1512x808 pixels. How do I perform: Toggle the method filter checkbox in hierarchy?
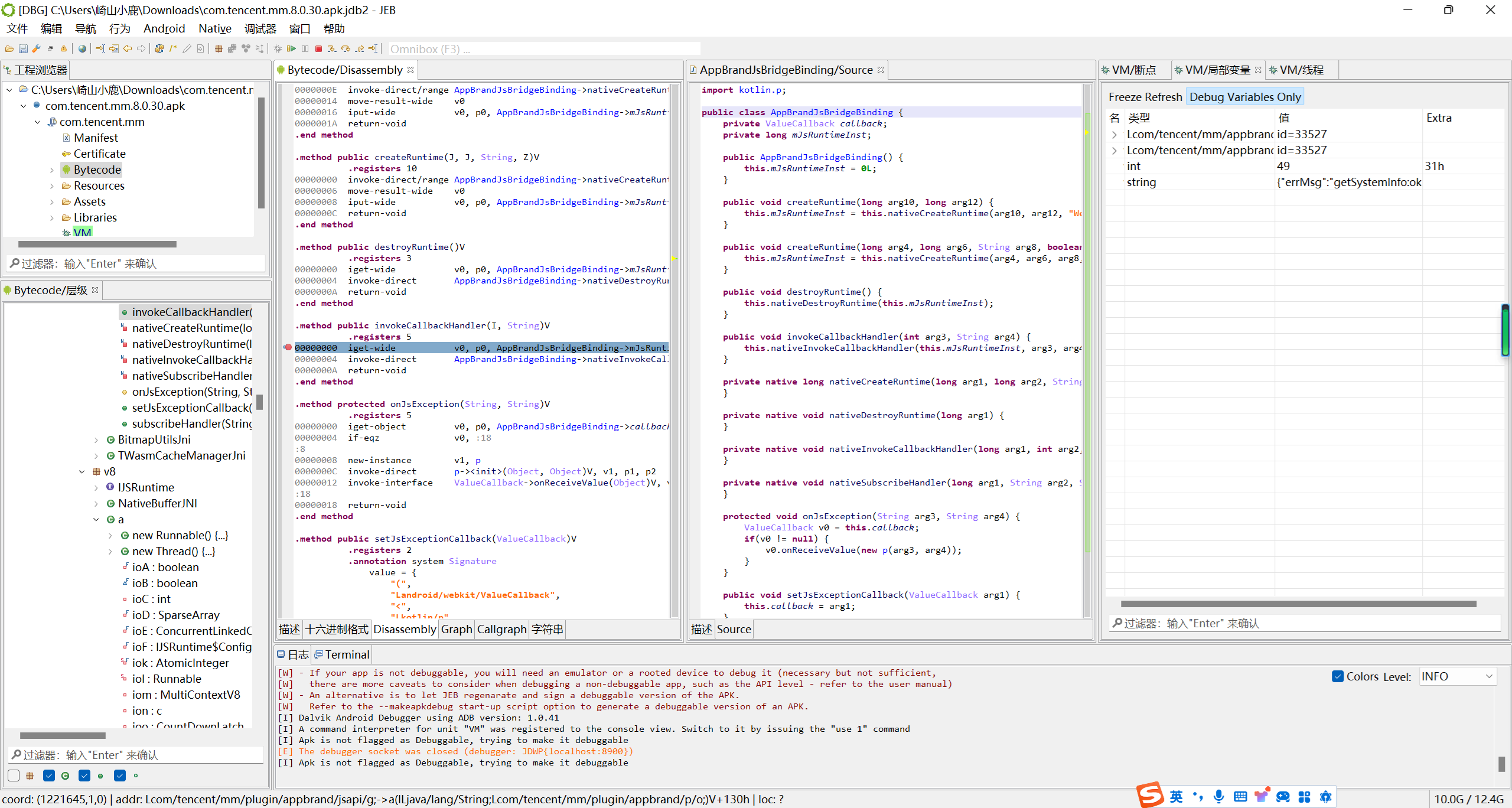tap(84, 776)
